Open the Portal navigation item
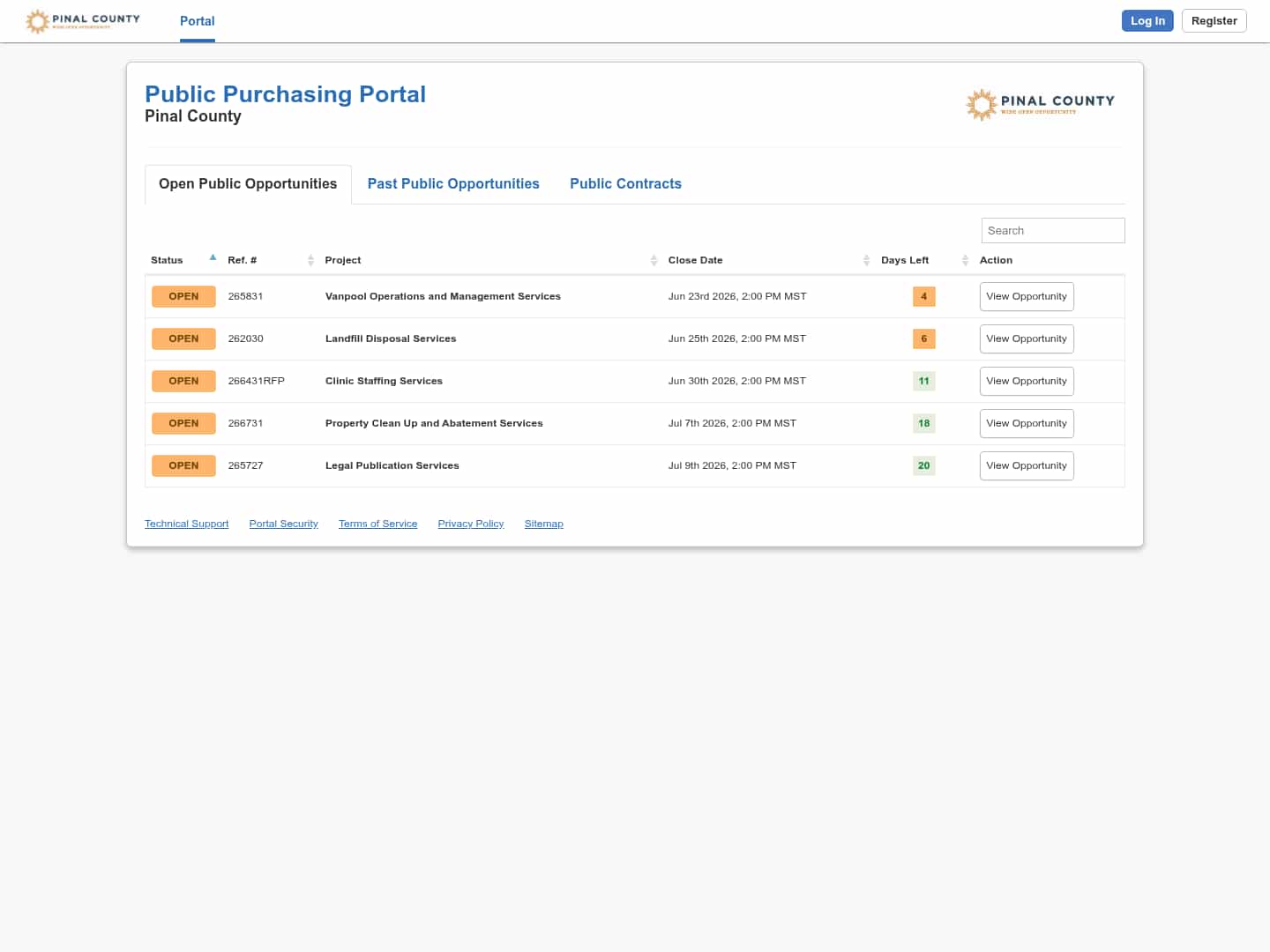Viewport: 1270px width, 952px height. pyautogui.click(x=198, y=21)
